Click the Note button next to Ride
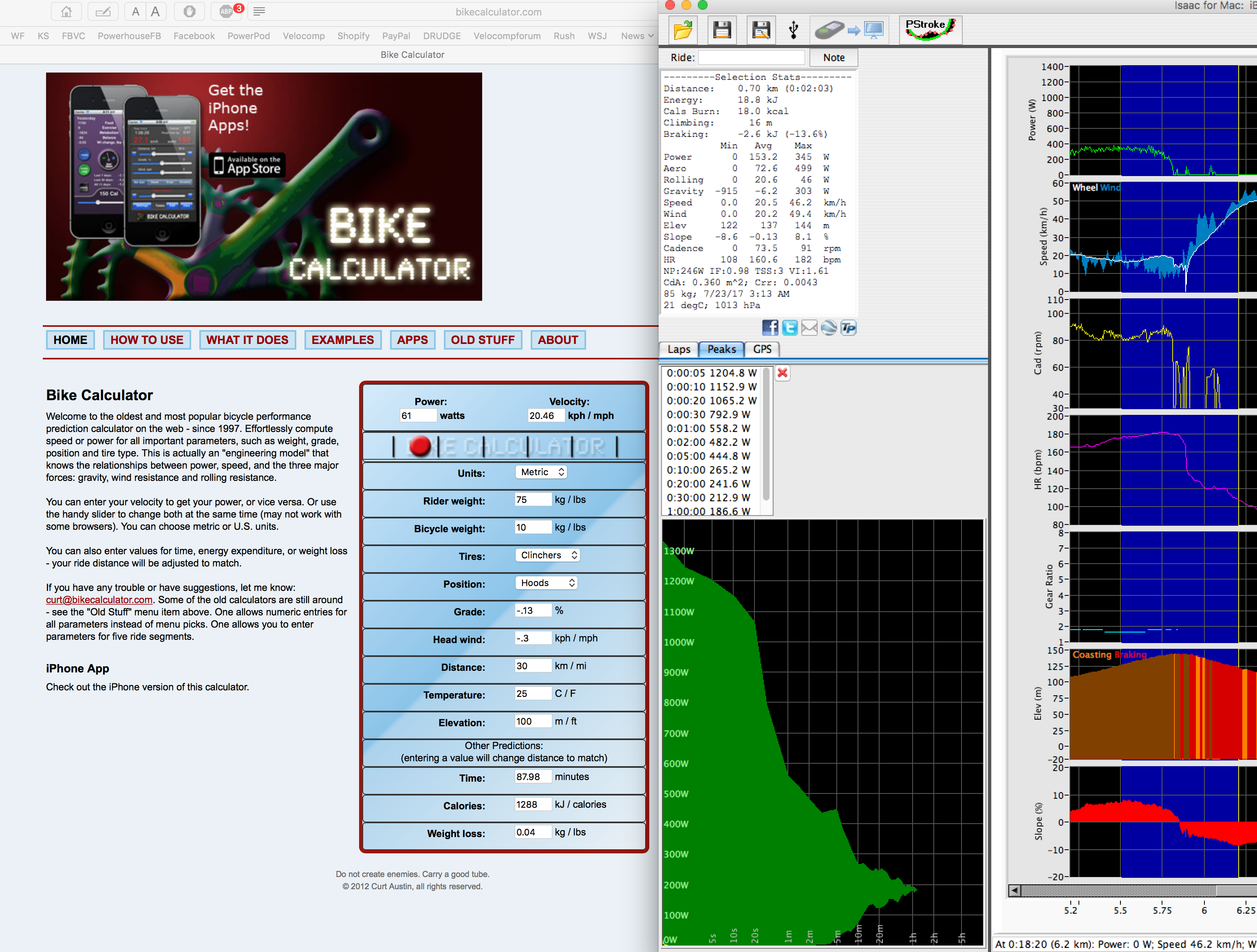Image resolution: width=1257 pixels, height=952 pixels. tap(834, 57)
